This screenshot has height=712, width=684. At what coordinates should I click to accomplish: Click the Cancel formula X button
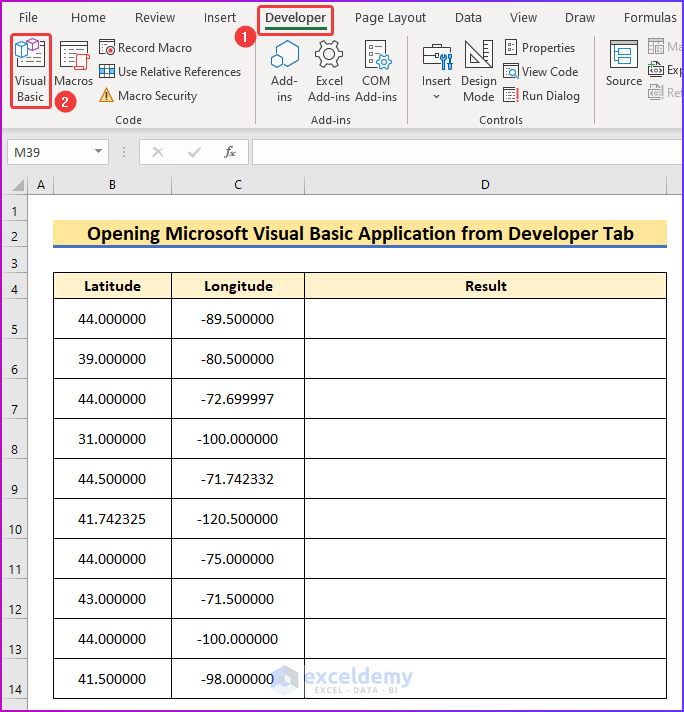point(158,152)
